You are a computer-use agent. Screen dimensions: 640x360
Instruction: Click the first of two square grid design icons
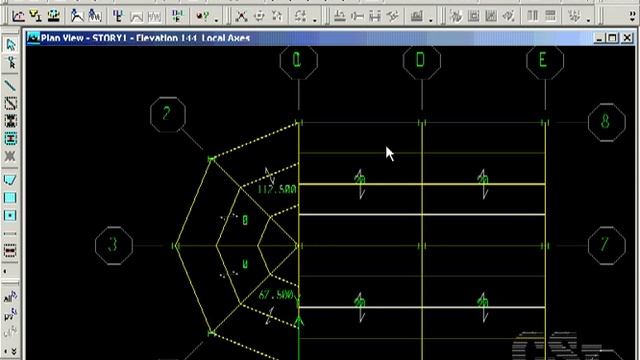(473, 16)
